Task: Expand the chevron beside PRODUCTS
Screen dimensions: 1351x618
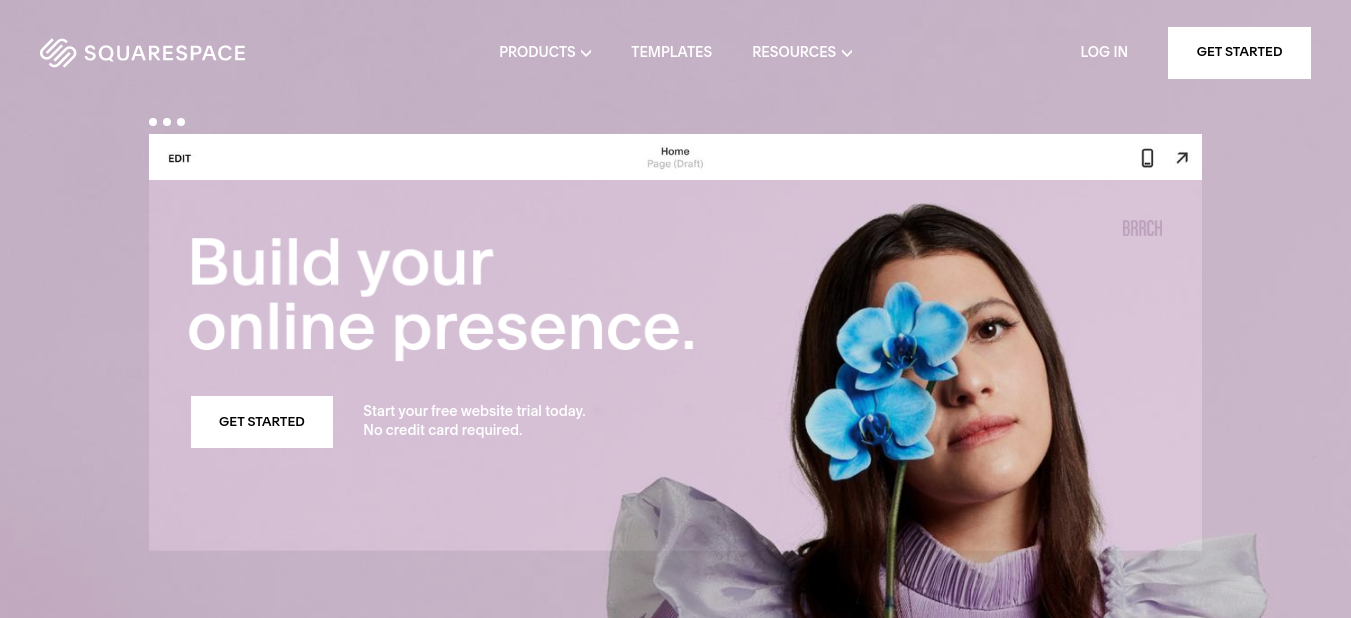Action: pos(586,53)
